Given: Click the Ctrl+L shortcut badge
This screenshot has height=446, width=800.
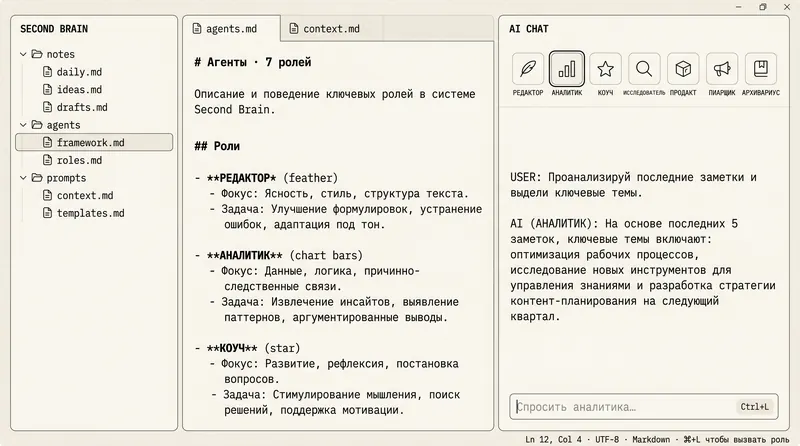Looking at the screenshot, I should pos(754,407).
